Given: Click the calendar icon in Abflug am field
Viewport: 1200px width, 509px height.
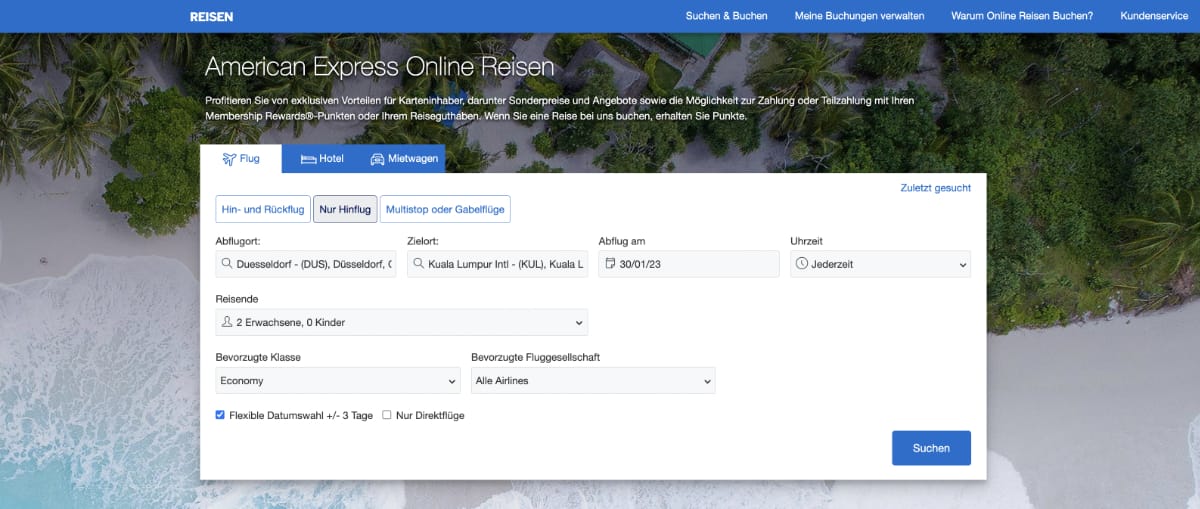Looking at the screenshot, I should [x=611, y=265].
